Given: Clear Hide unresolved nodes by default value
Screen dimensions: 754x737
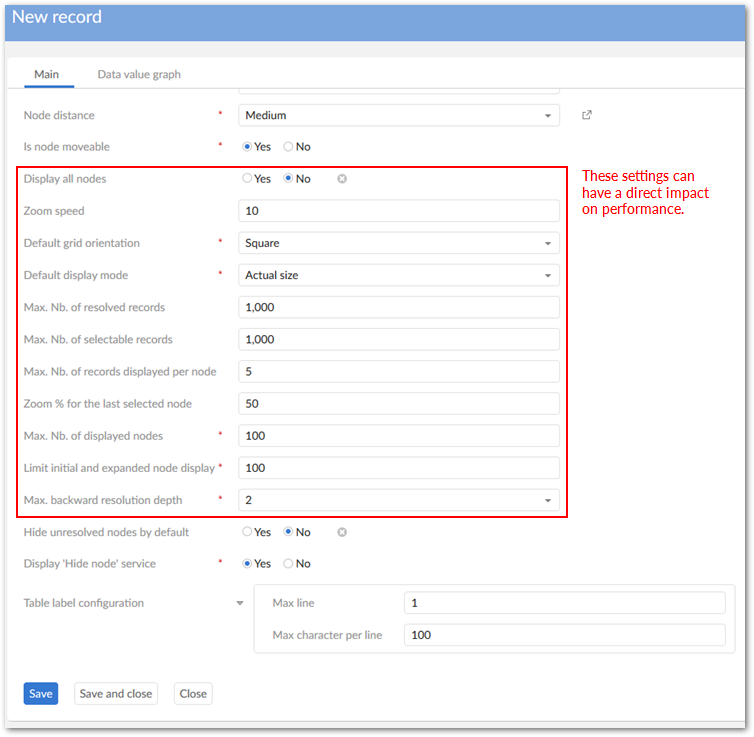Looking at the screenshot, I should coord(342,532).
